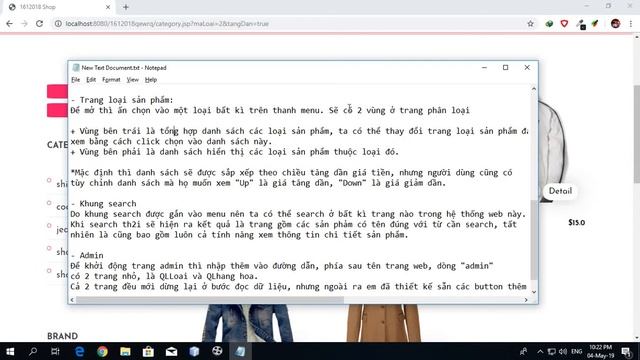640x360 pixels.
Task: Open the Notepad Format menu
Action: tap(111, 80)
